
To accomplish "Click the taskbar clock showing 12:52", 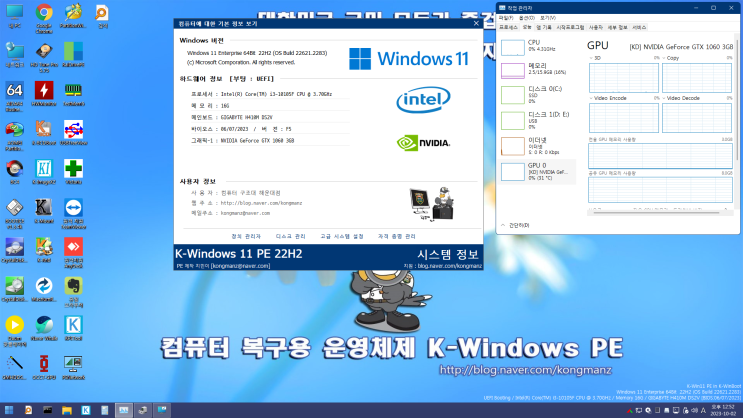I will click(x=723, y=410).
